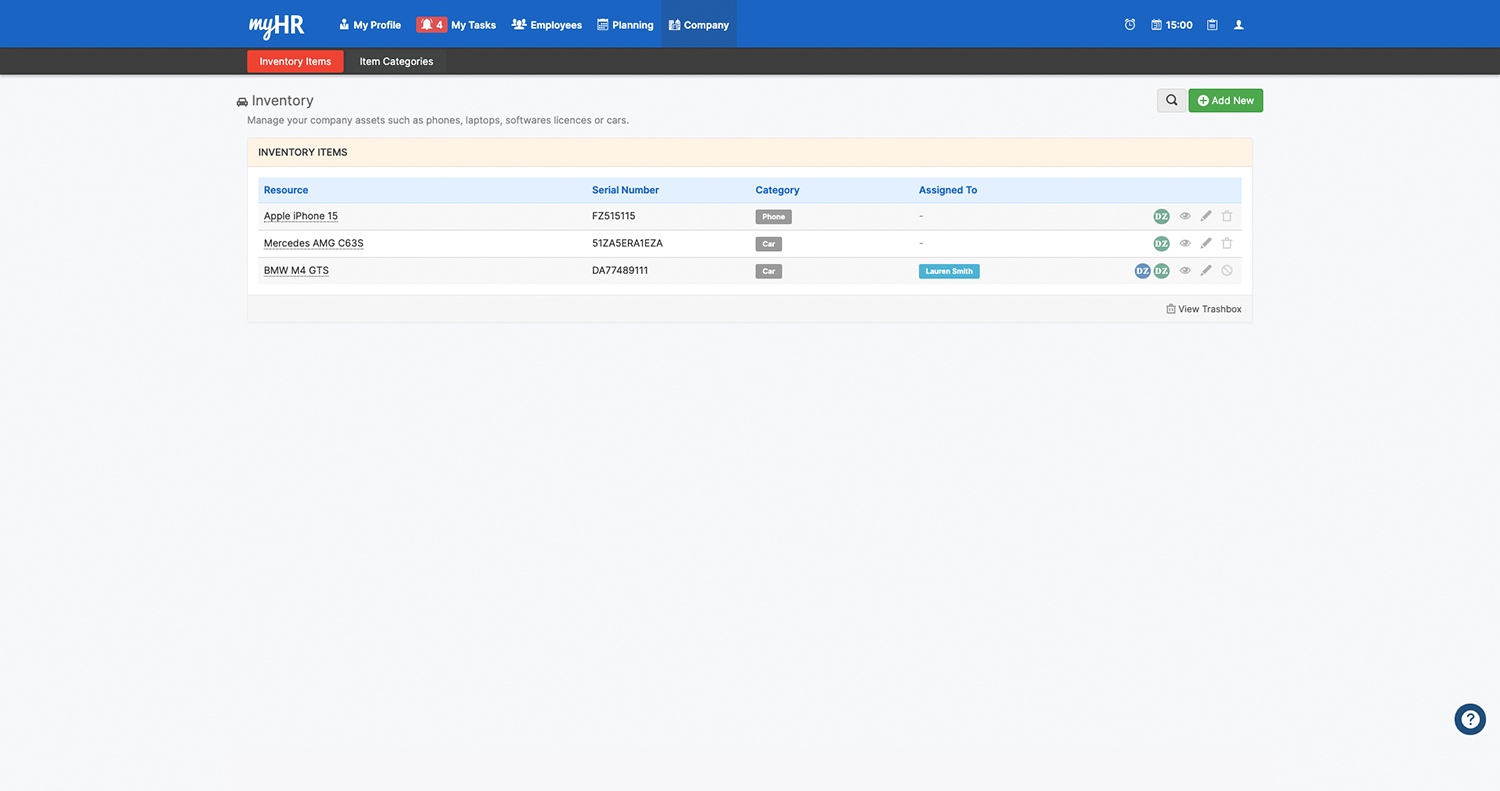View Mercedes AMG C63S via eye icon
The height and width of the screenshot is (791, 1500).
1185,243
